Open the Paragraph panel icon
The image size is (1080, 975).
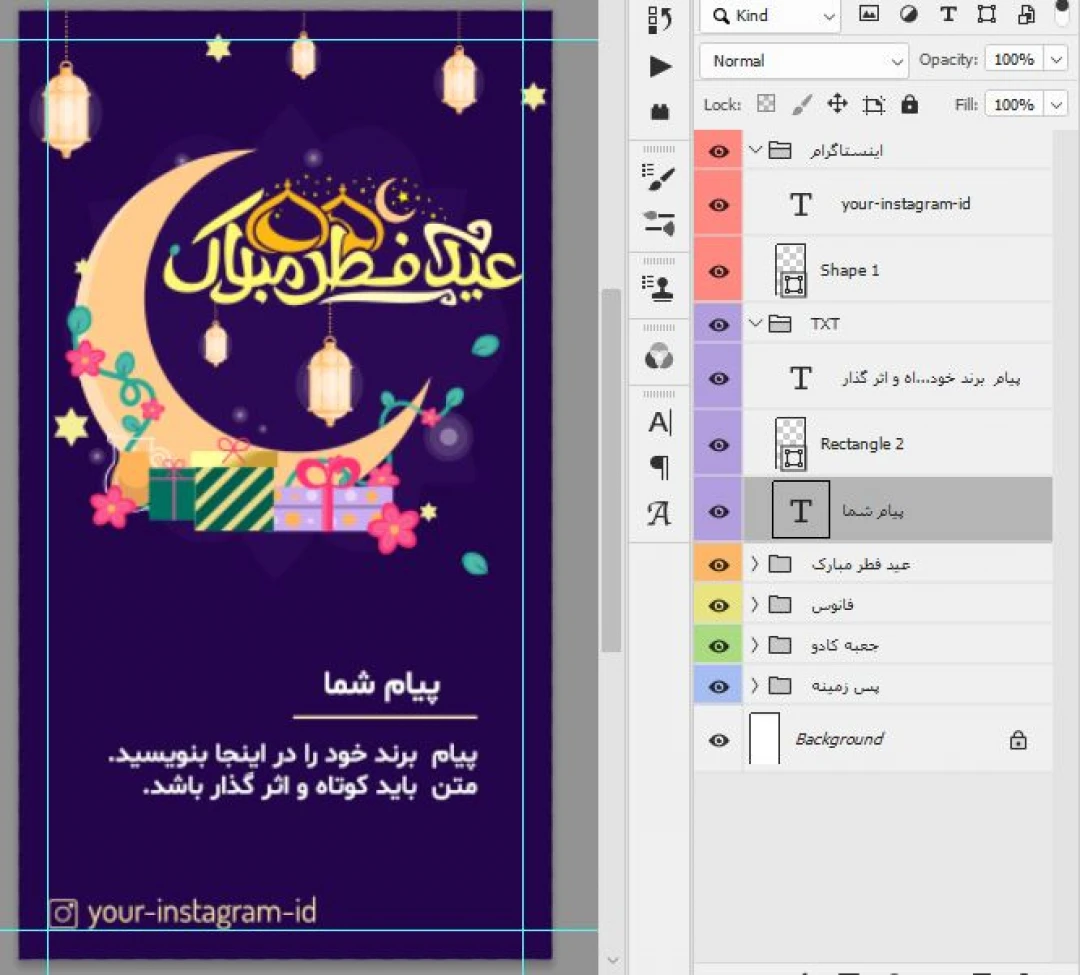[x=660, y=467]
